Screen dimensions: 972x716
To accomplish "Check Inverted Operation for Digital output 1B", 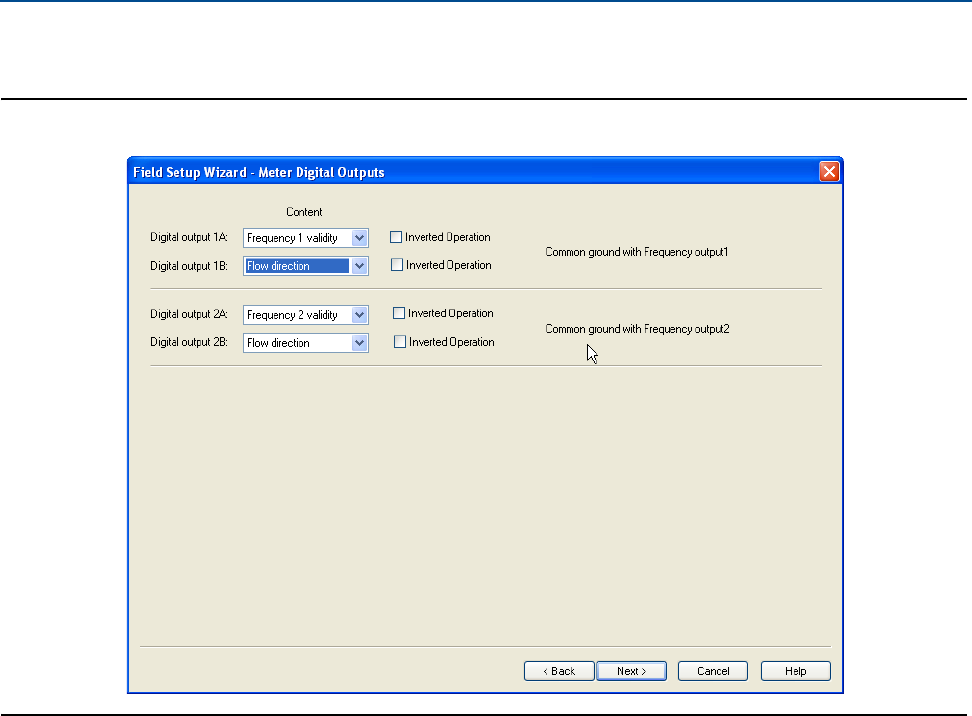I will pos(396,266).
